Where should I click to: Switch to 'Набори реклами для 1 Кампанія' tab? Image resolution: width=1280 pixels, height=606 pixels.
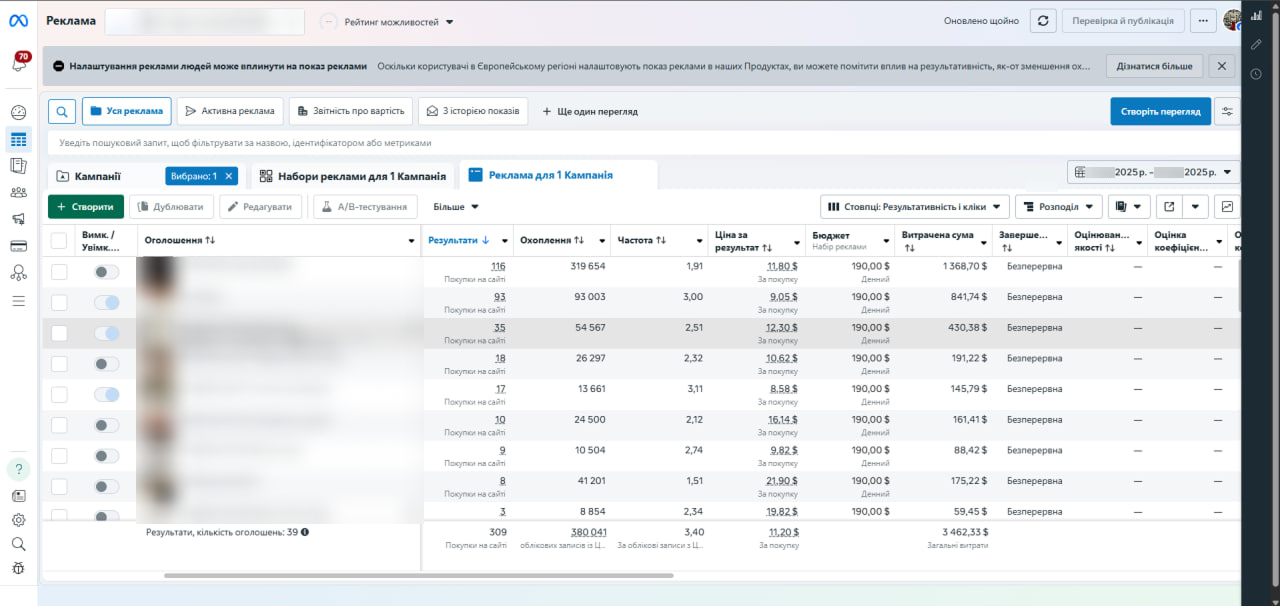pos(352,176)
